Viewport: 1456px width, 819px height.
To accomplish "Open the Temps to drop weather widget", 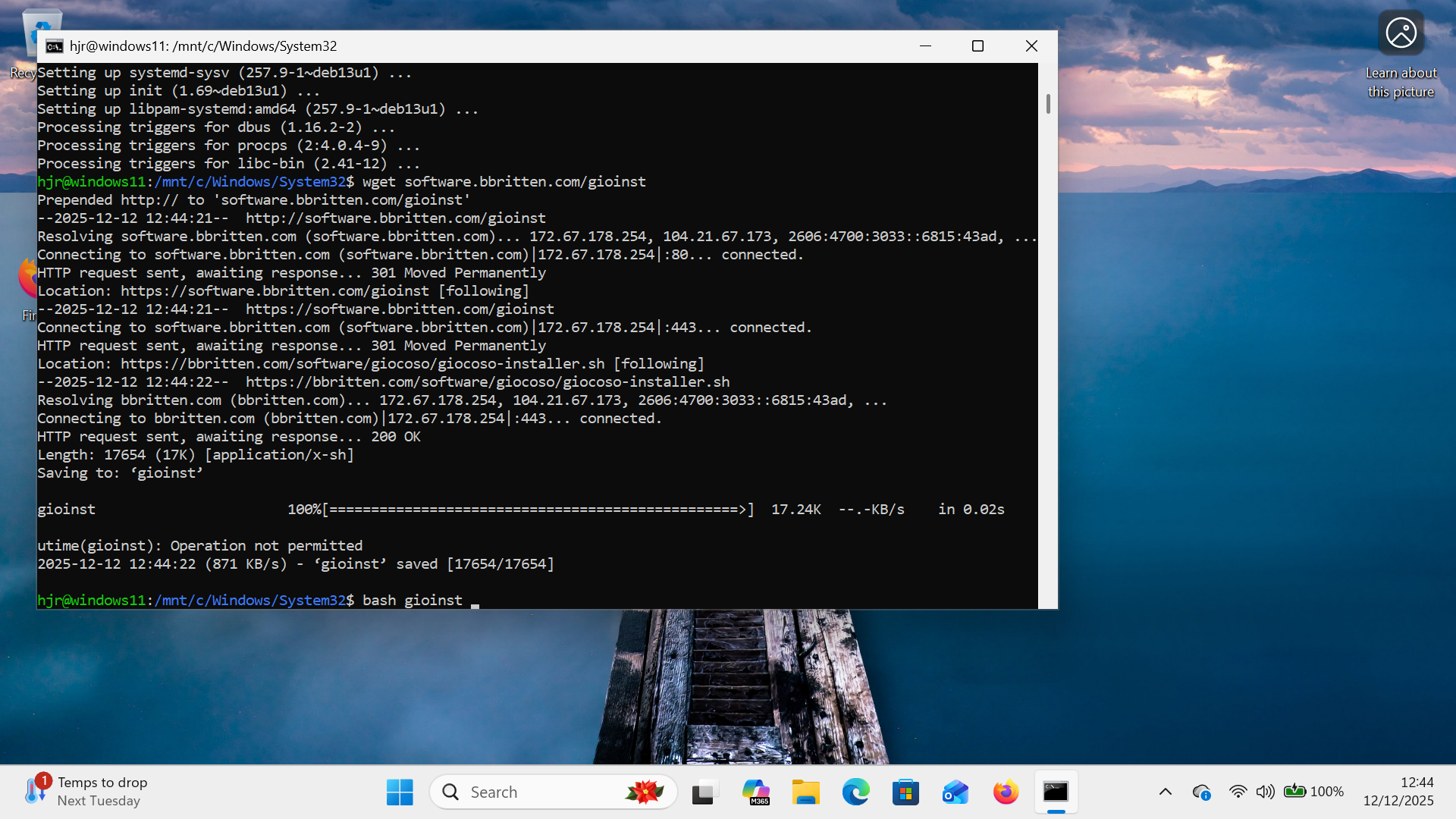I will tap(86, 791).
